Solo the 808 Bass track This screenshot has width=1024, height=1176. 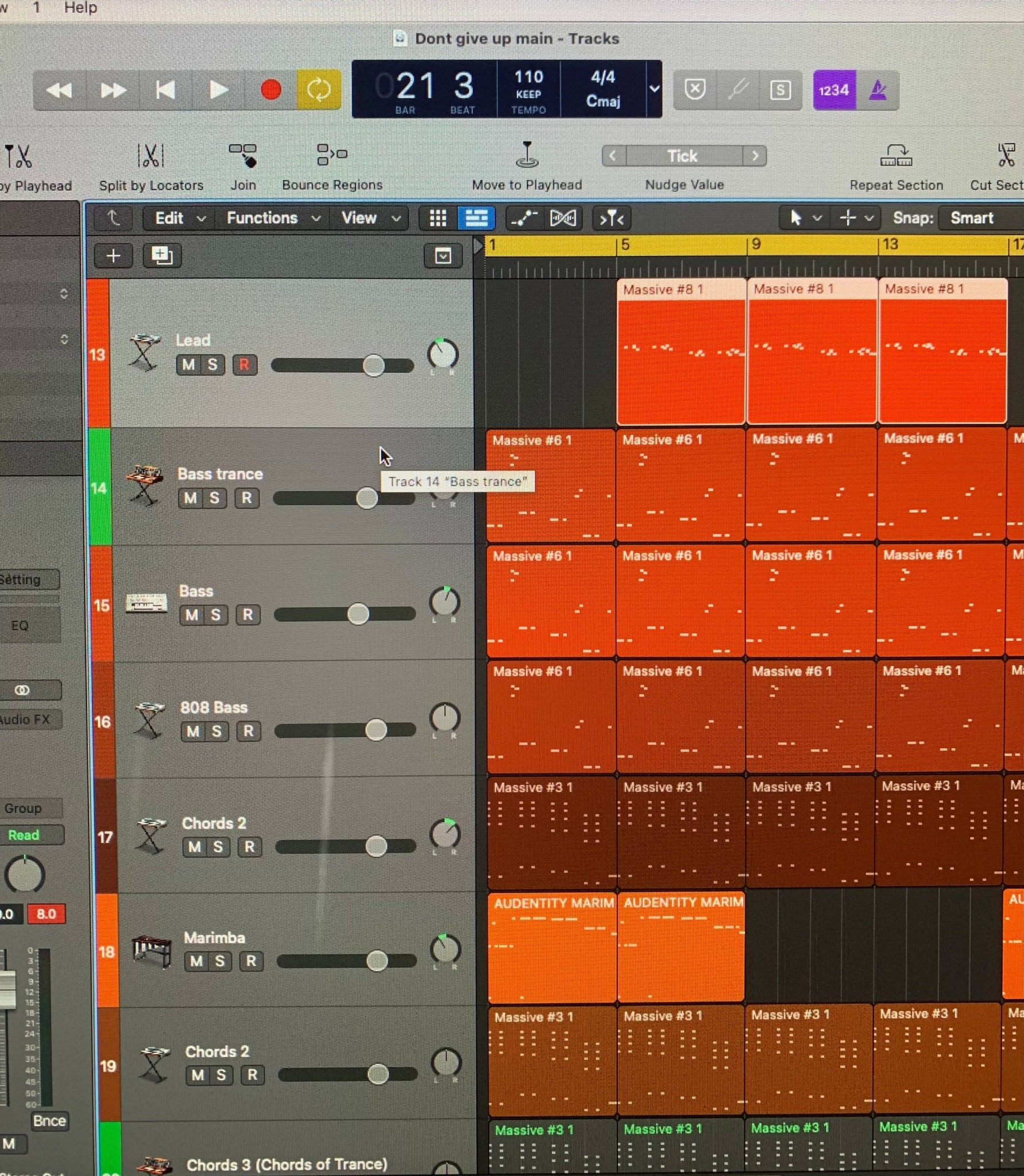217,732
